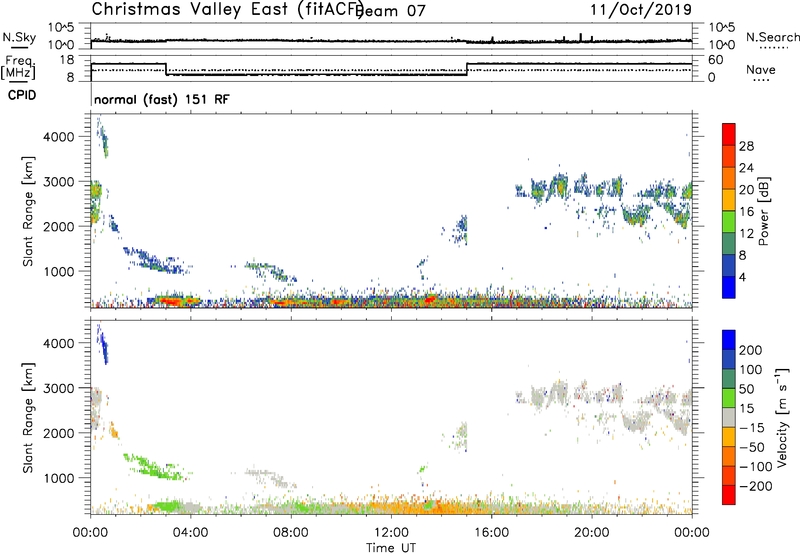The image size is (800, 554).
Task: Select the light green segment of Power color bar
Action: point(729,221)
